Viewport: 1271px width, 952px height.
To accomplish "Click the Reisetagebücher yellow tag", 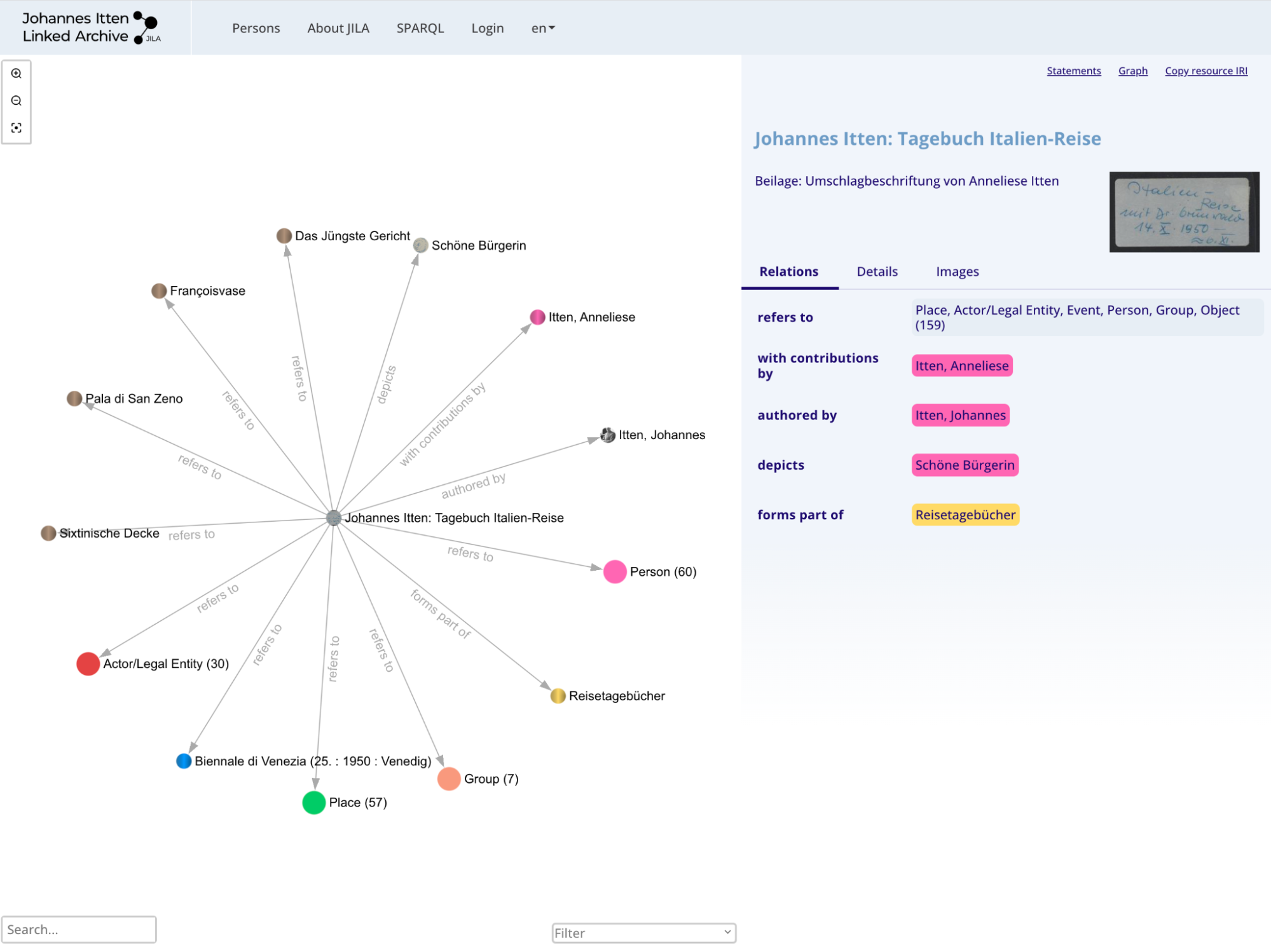I will click(x=963, y=513).
